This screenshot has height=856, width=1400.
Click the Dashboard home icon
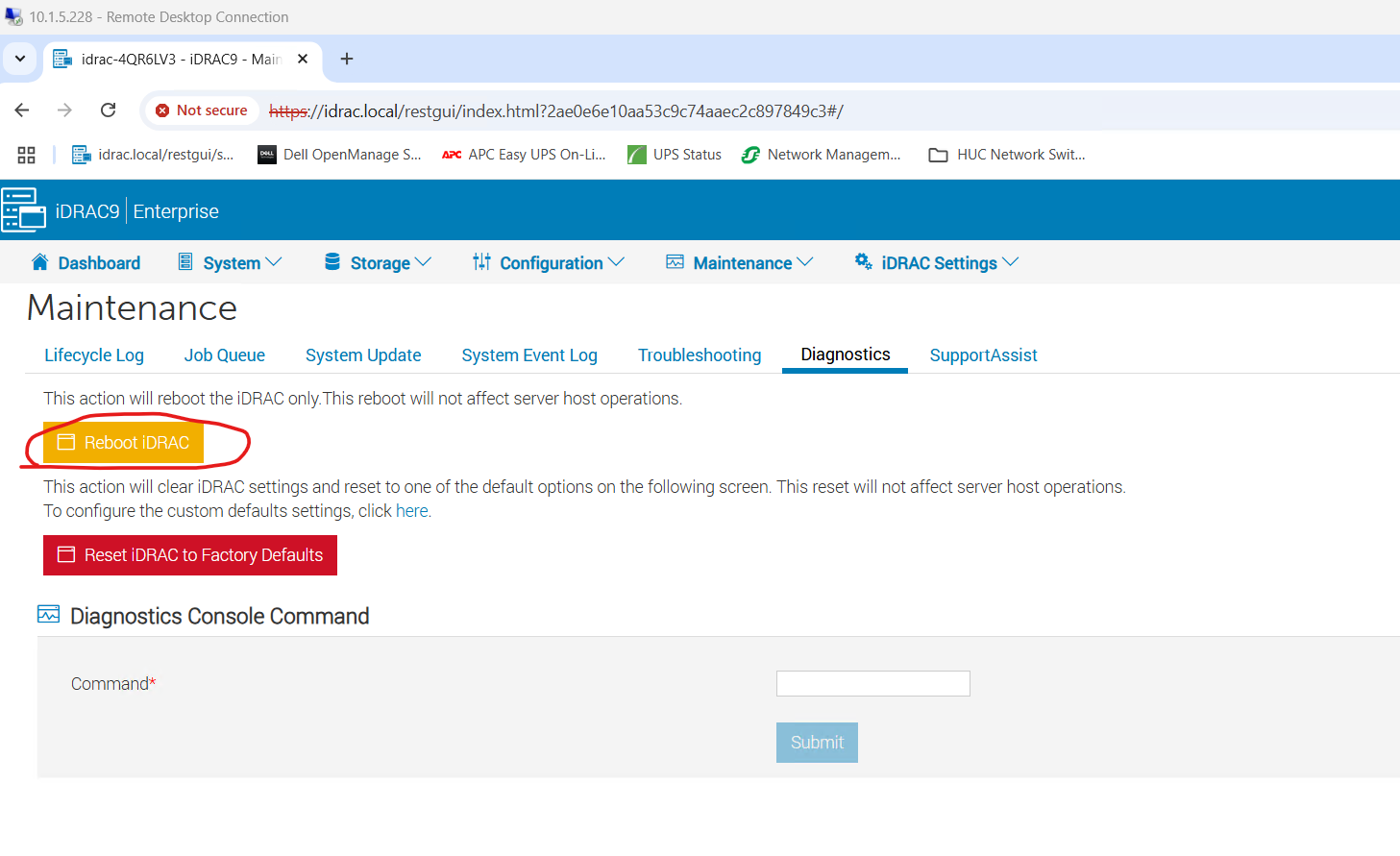(x=39, y=261)
